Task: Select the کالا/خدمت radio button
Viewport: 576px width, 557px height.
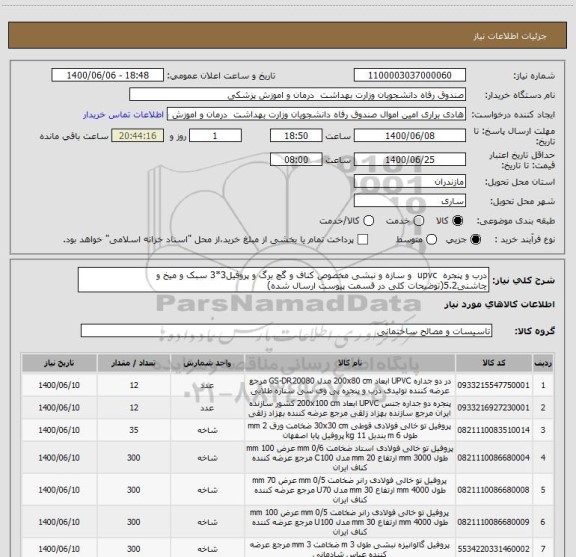Action: (x=368, y=221)
